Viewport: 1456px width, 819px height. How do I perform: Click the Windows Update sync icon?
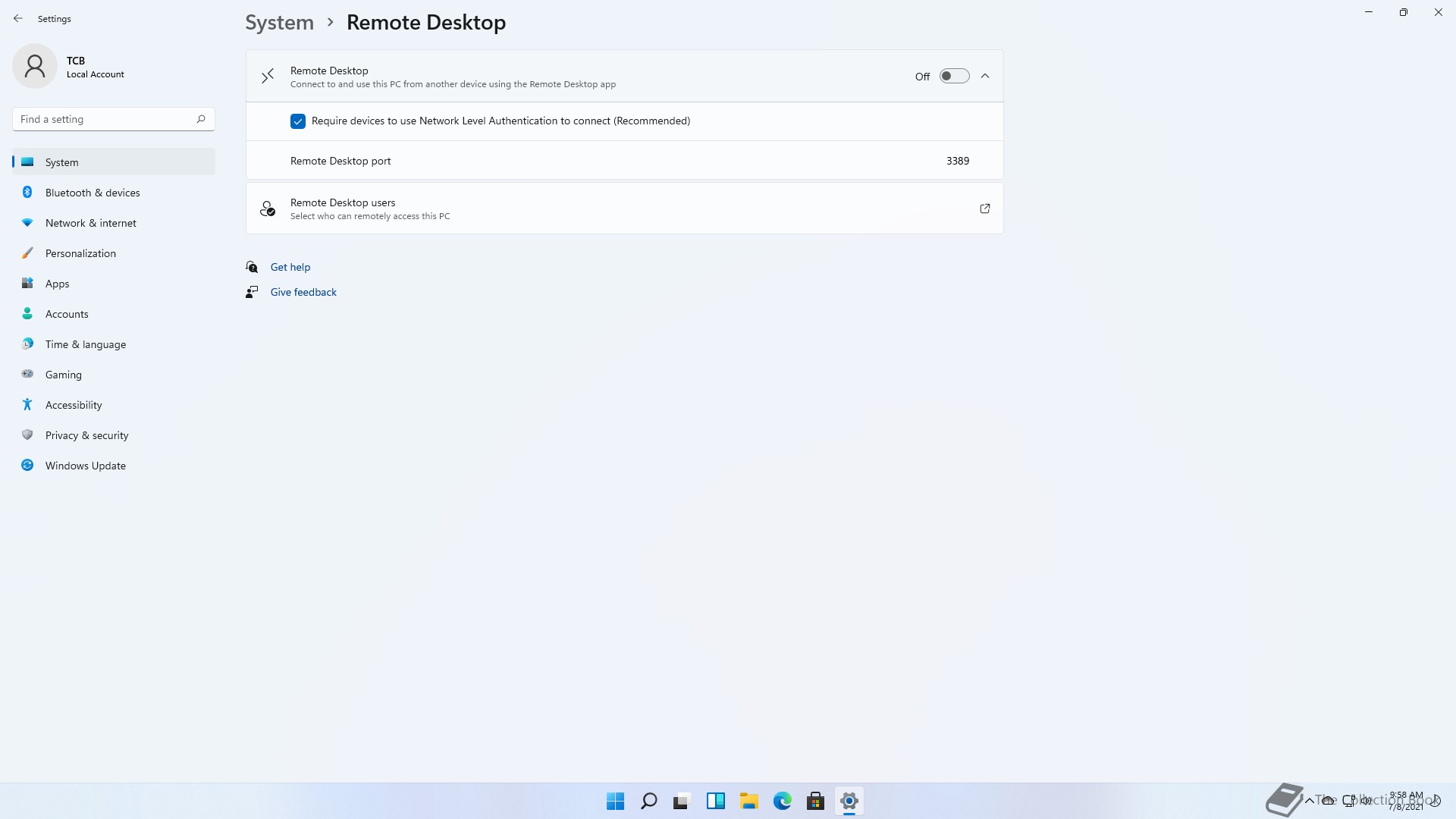27,465
